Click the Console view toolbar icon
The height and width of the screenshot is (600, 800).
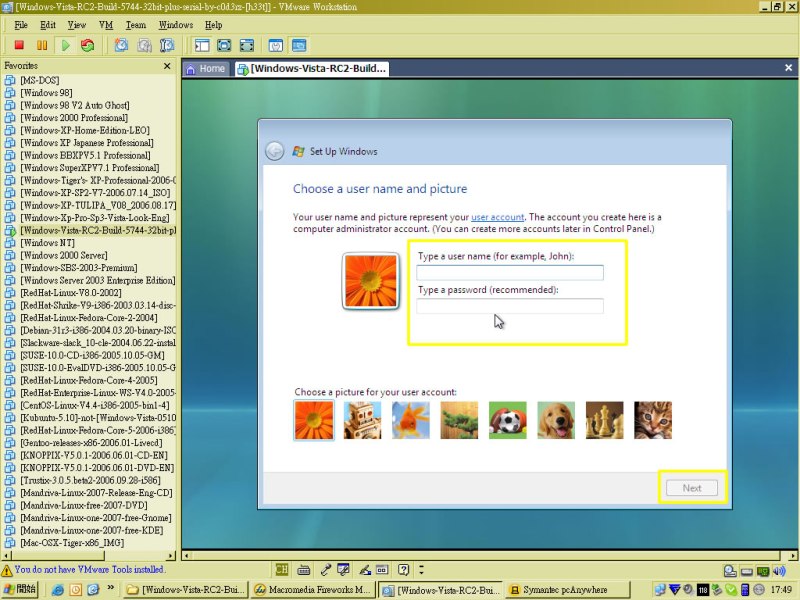pos(299,45)
